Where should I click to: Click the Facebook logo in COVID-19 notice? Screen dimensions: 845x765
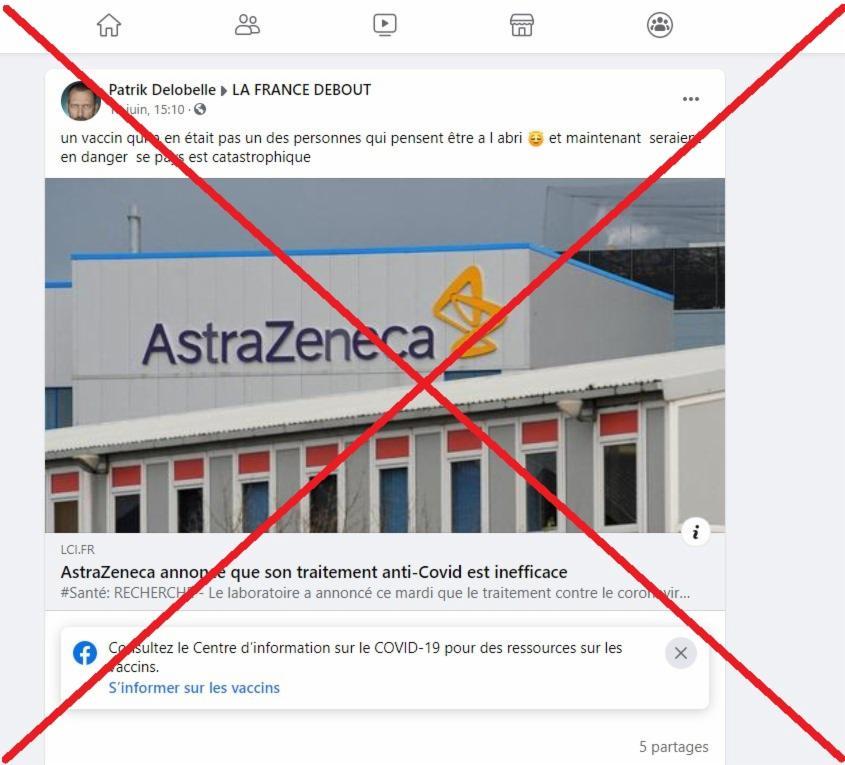(x=85, y=653)
